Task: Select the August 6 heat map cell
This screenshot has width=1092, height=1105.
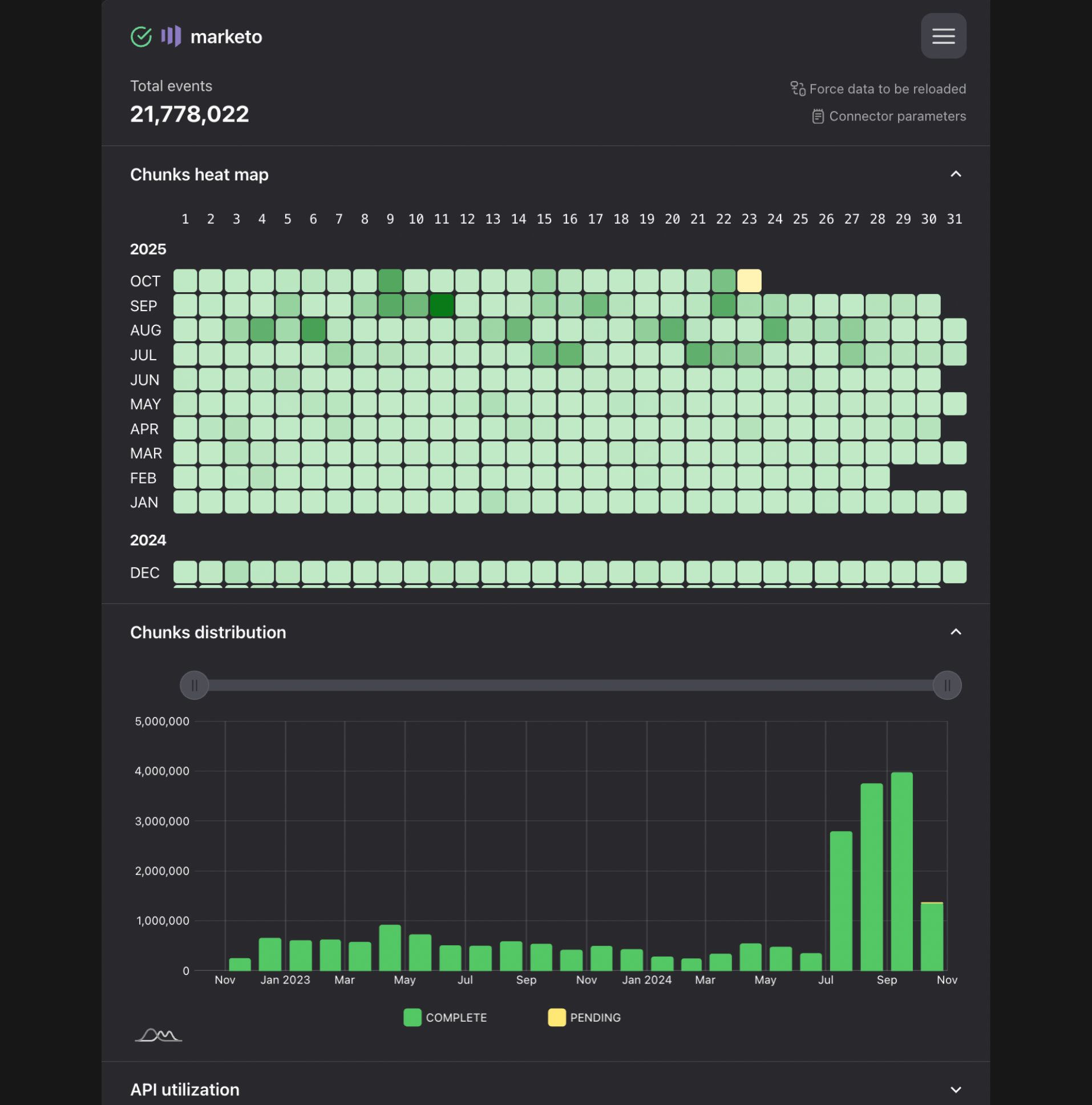Action: pos(313,330)
